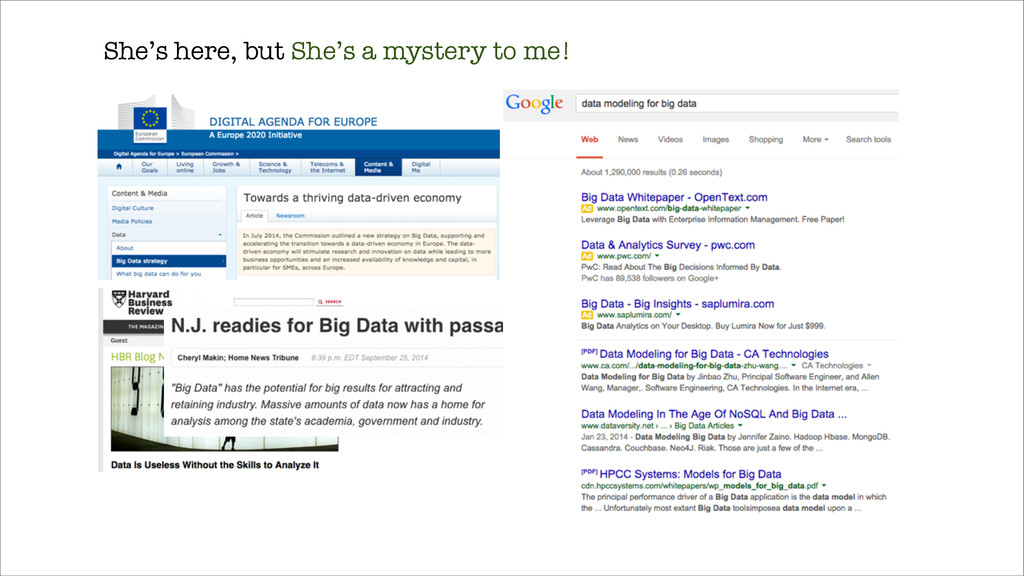
Task: Click the Ad badge of saplumira result
Action: pos(586,315)
